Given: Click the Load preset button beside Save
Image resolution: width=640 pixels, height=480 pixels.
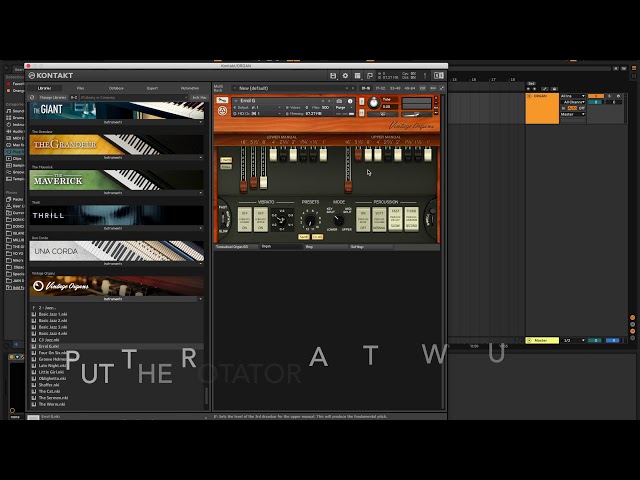Looking at the screenshot, I should [x=318, y=237].
